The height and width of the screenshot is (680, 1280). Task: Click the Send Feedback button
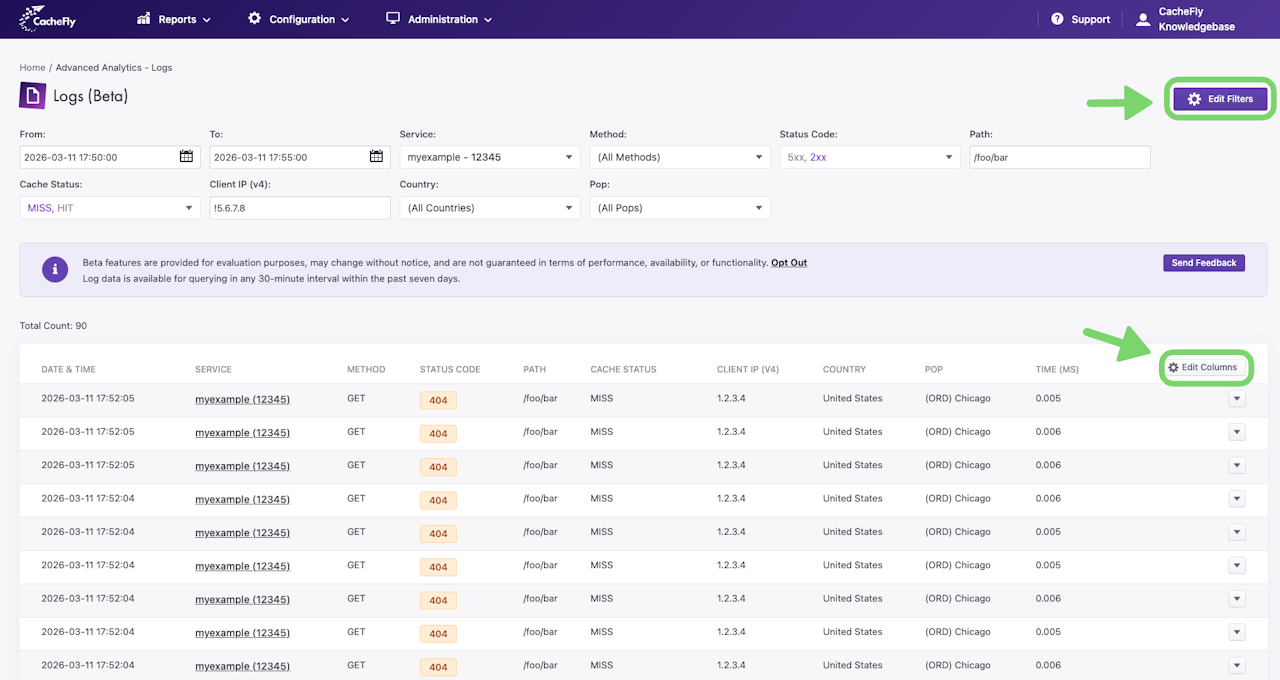(1203, 263)
